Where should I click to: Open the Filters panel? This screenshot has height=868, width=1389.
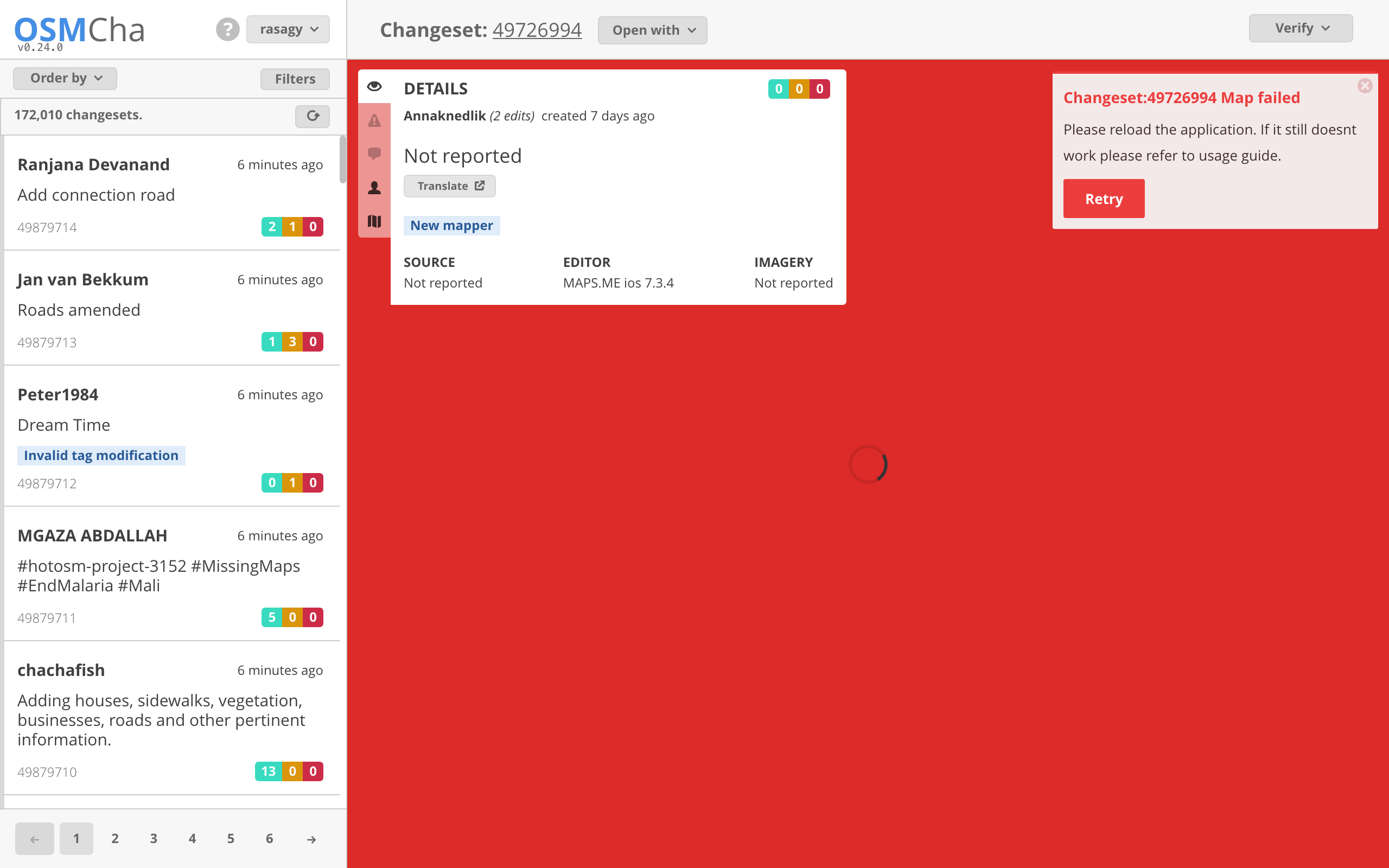tap(295, 79)
